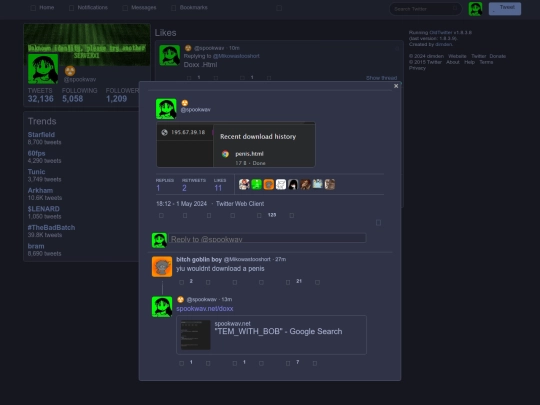
Task: Click the Donate link in the footer
Action: pos(498,56)
